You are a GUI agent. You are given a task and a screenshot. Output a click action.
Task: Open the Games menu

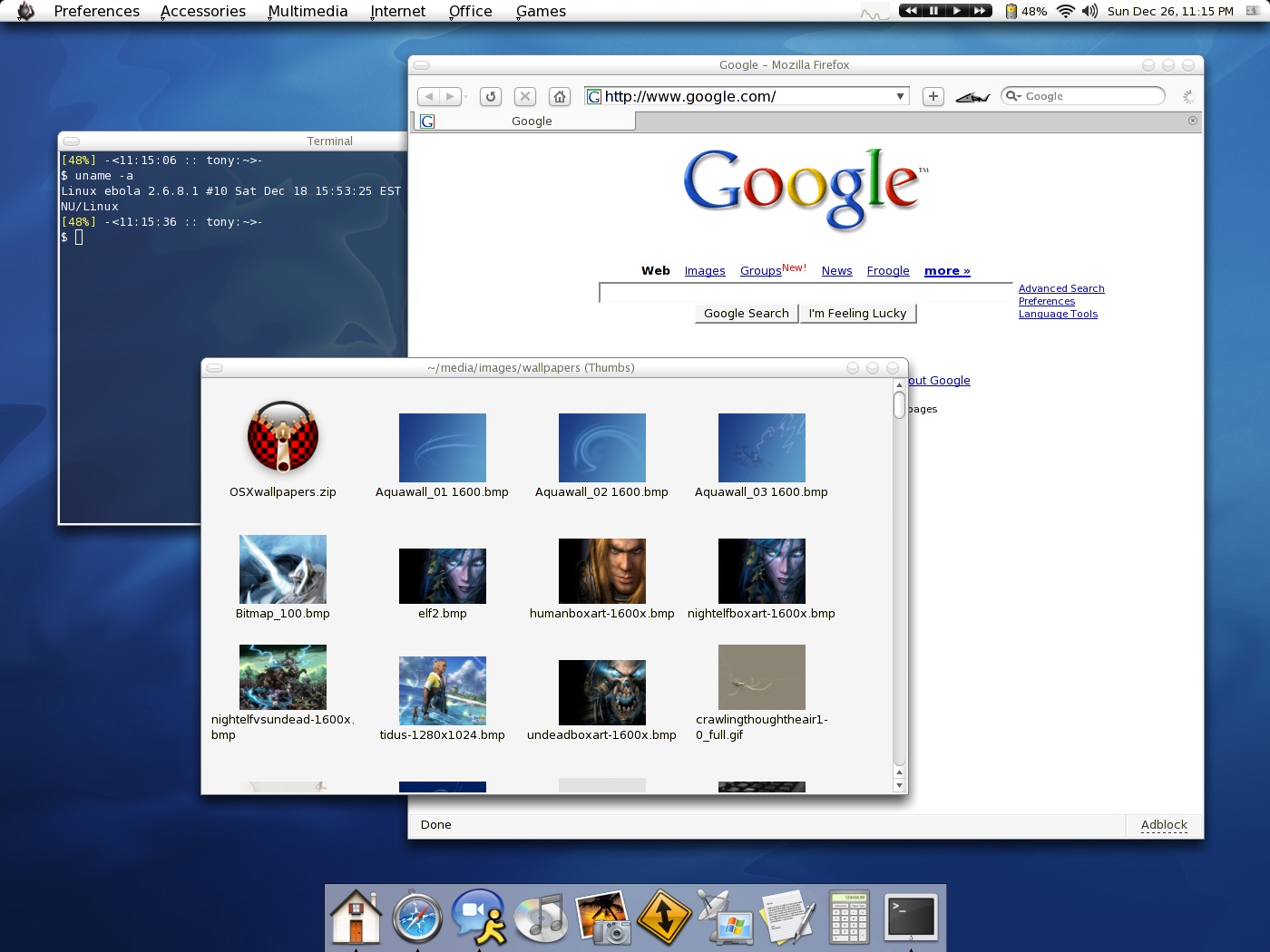pos(541,11)
